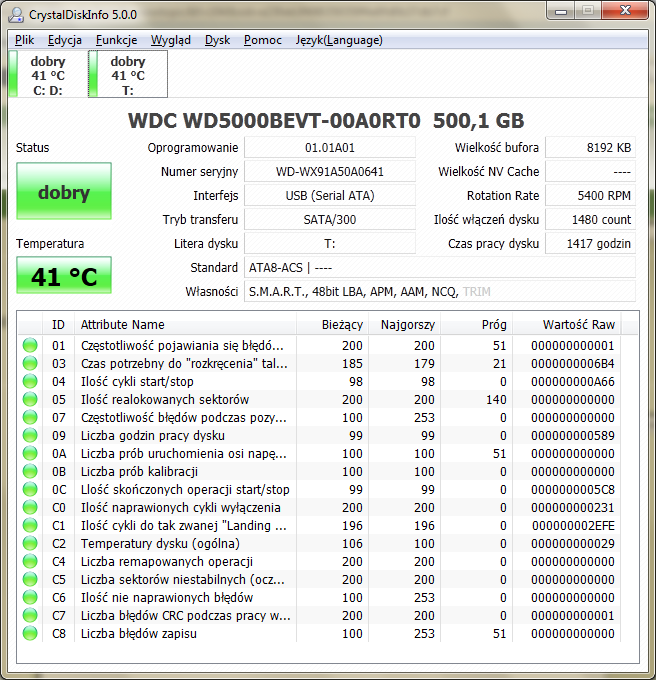The image size is (656, 680).
Task: Click the green status circle for attribute 01
Action: [30, 346]
